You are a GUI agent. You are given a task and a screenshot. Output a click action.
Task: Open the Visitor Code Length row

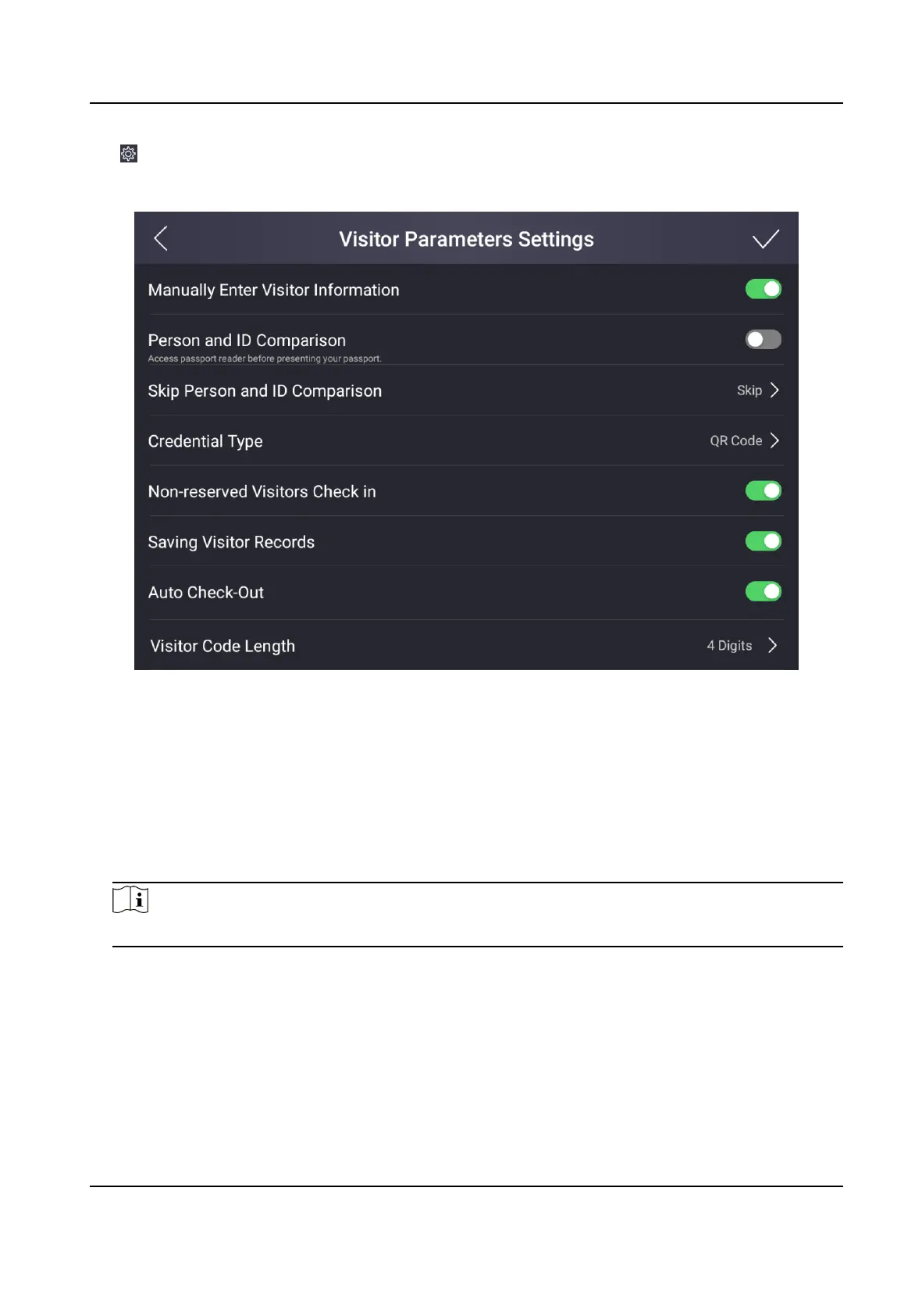[466, 645]
